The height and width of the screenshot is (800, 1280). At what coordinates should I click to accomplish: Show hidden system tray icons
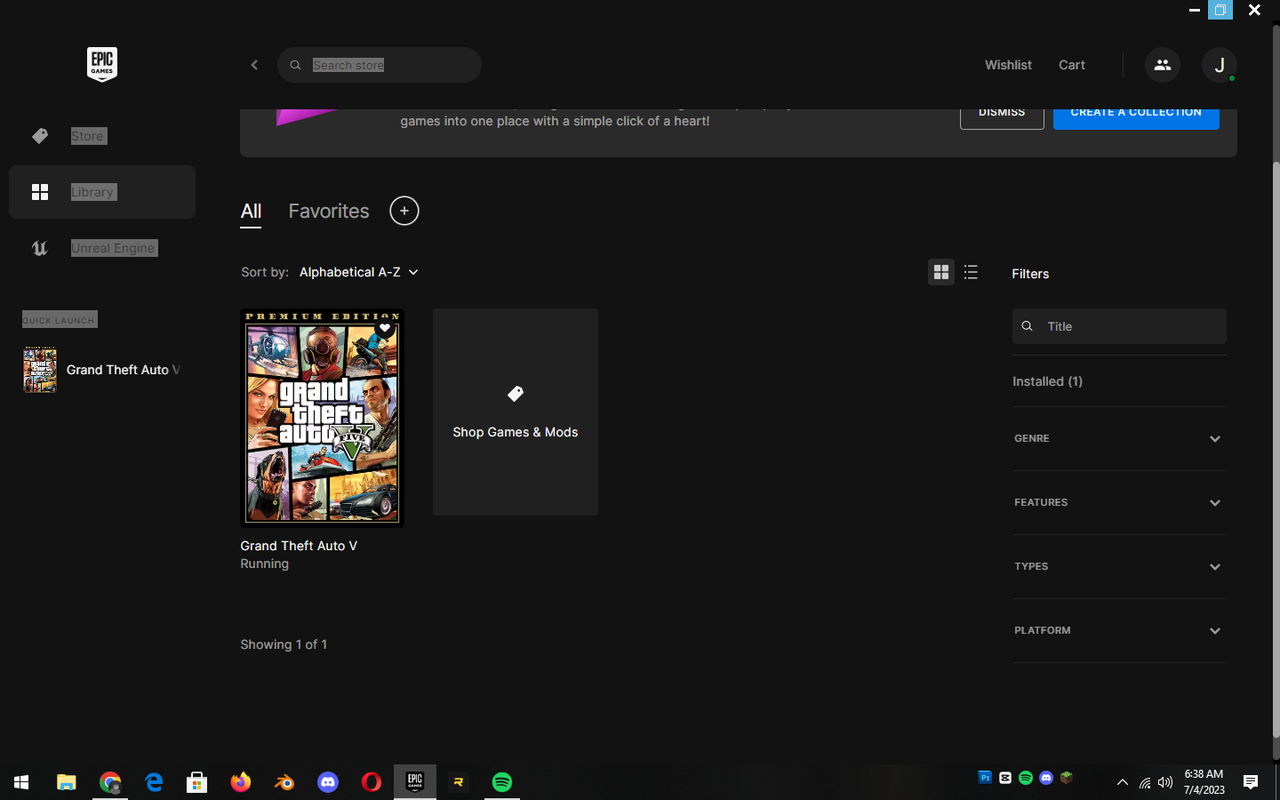click(x=1122, y=782)
